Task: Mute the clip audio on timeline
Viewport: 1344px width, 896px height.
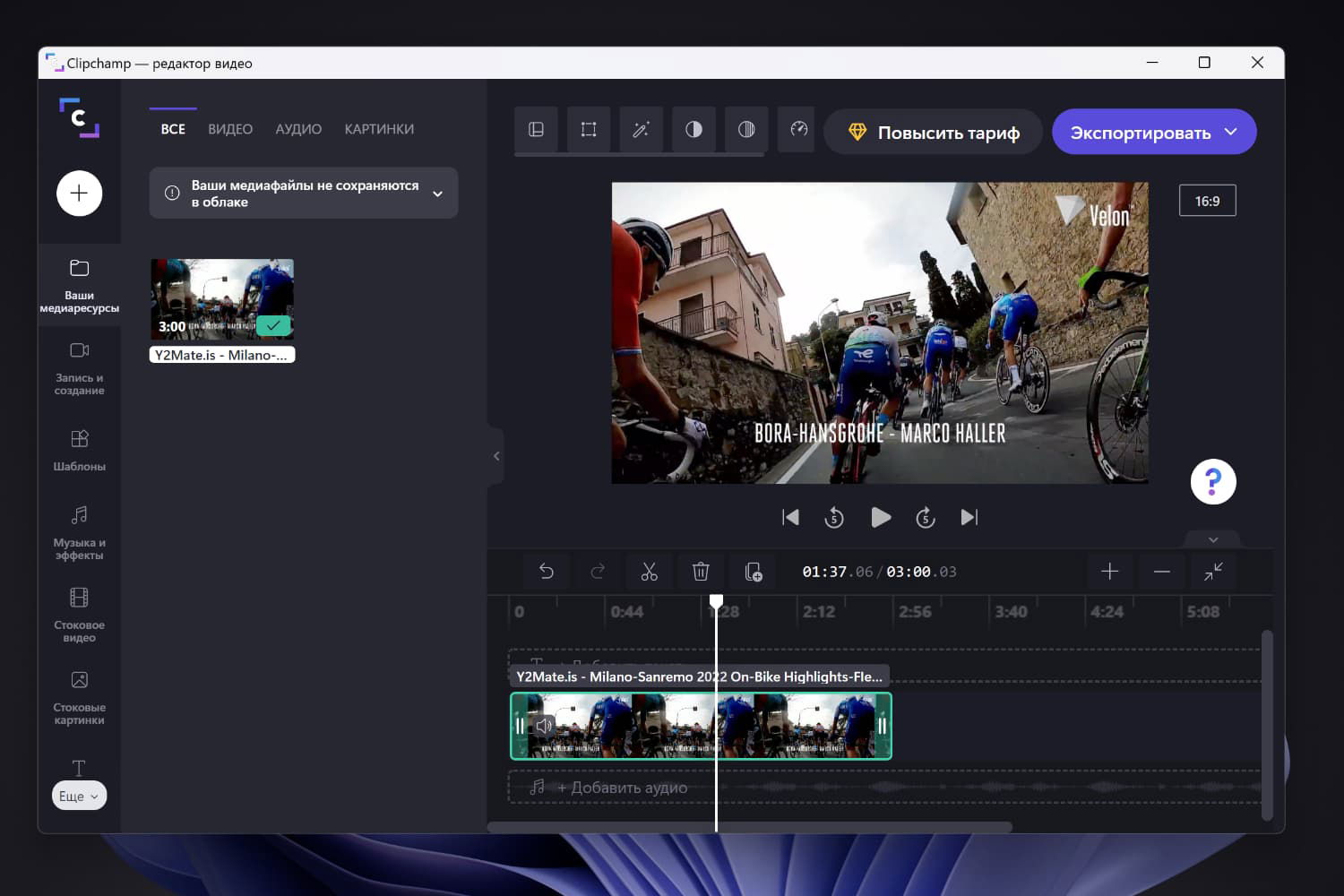Action: coord(544,726)
